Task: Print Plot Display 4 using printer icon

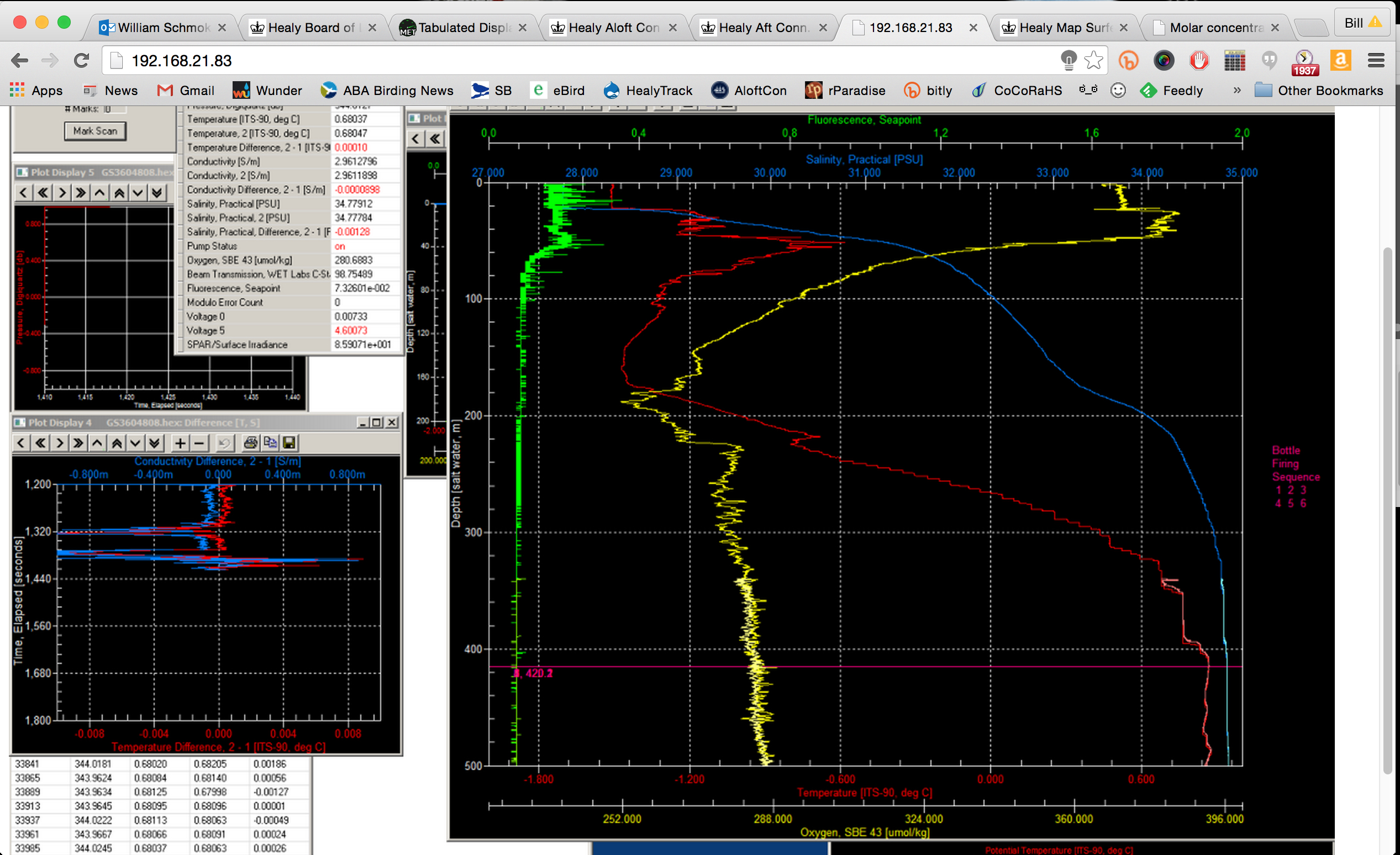Action: [251, 442]
